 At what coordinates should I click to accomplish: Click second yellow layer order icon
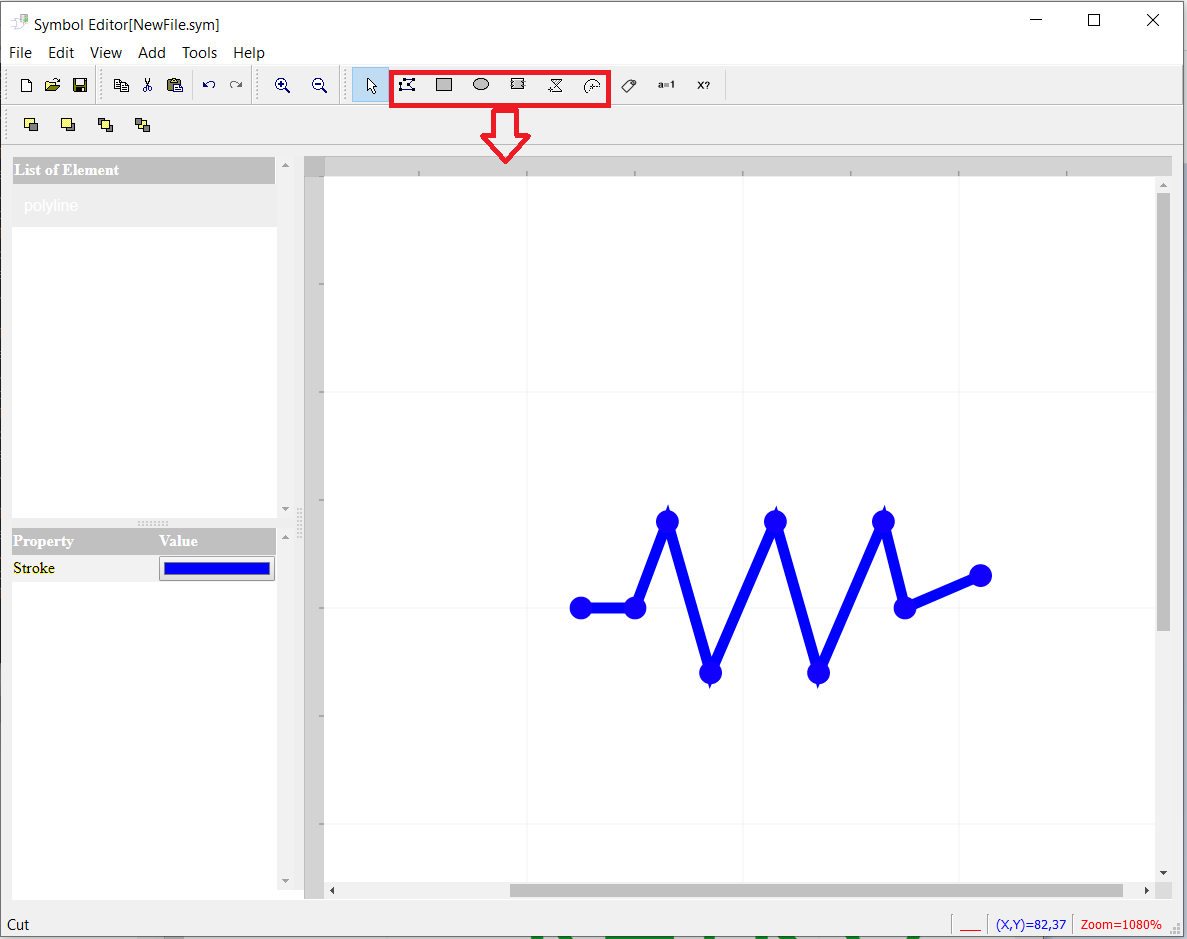click(x=68, y=125)
